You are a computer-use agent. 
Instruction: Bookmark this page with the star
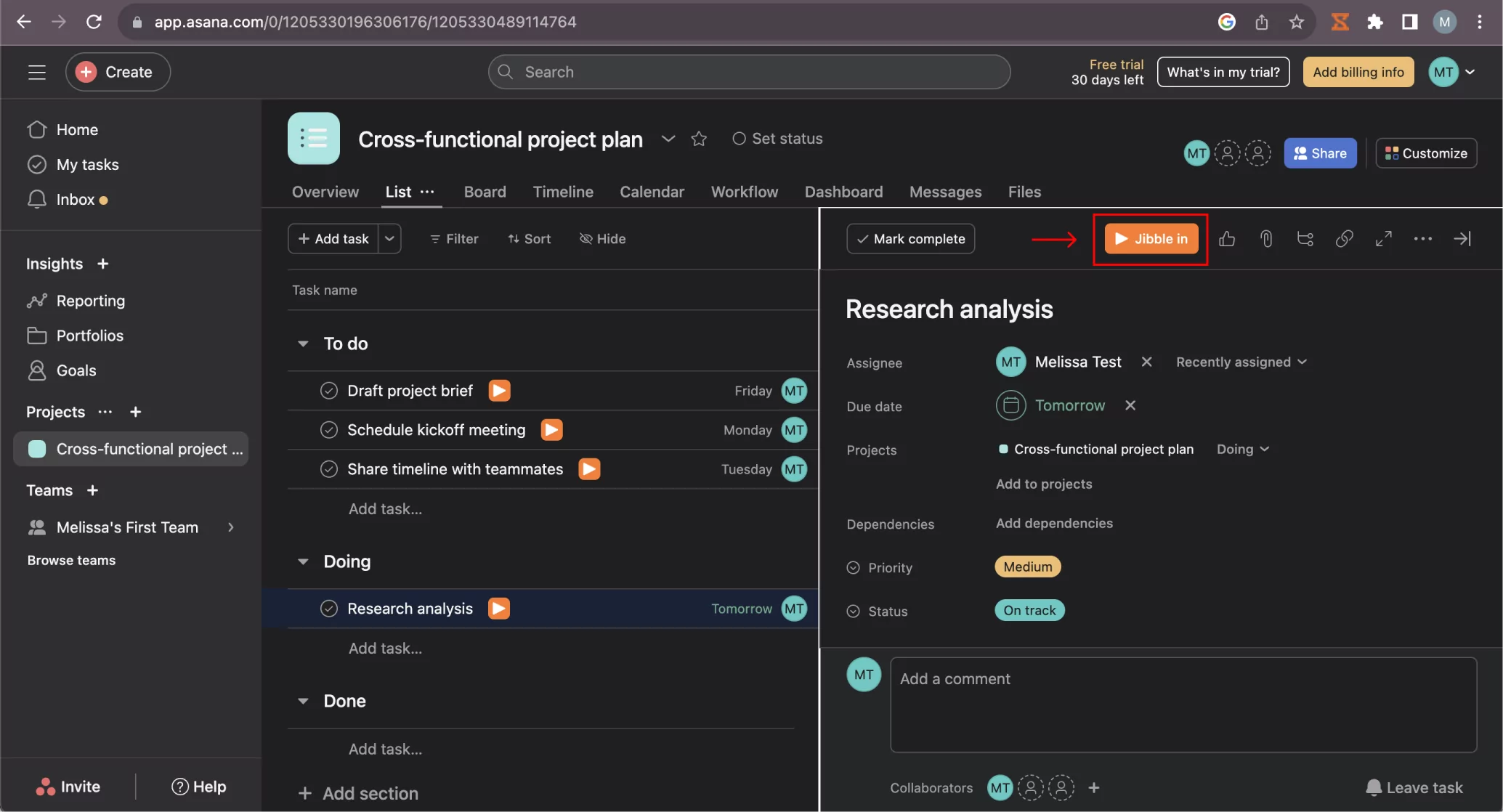pyautogui.click(x=1297, y=22)
